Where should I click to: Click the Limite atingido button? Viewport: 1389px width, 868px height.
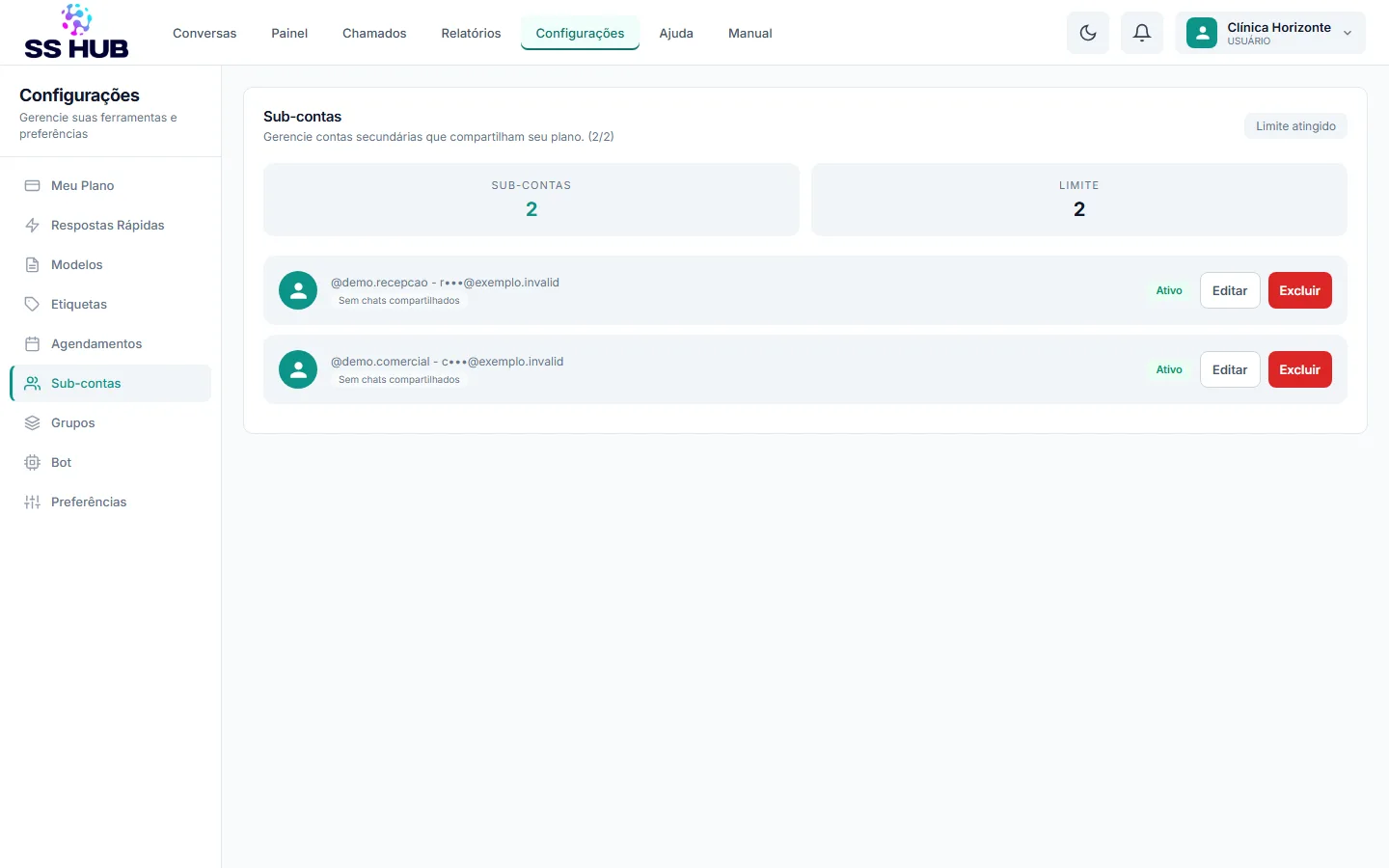click(x=1295, y=126)
